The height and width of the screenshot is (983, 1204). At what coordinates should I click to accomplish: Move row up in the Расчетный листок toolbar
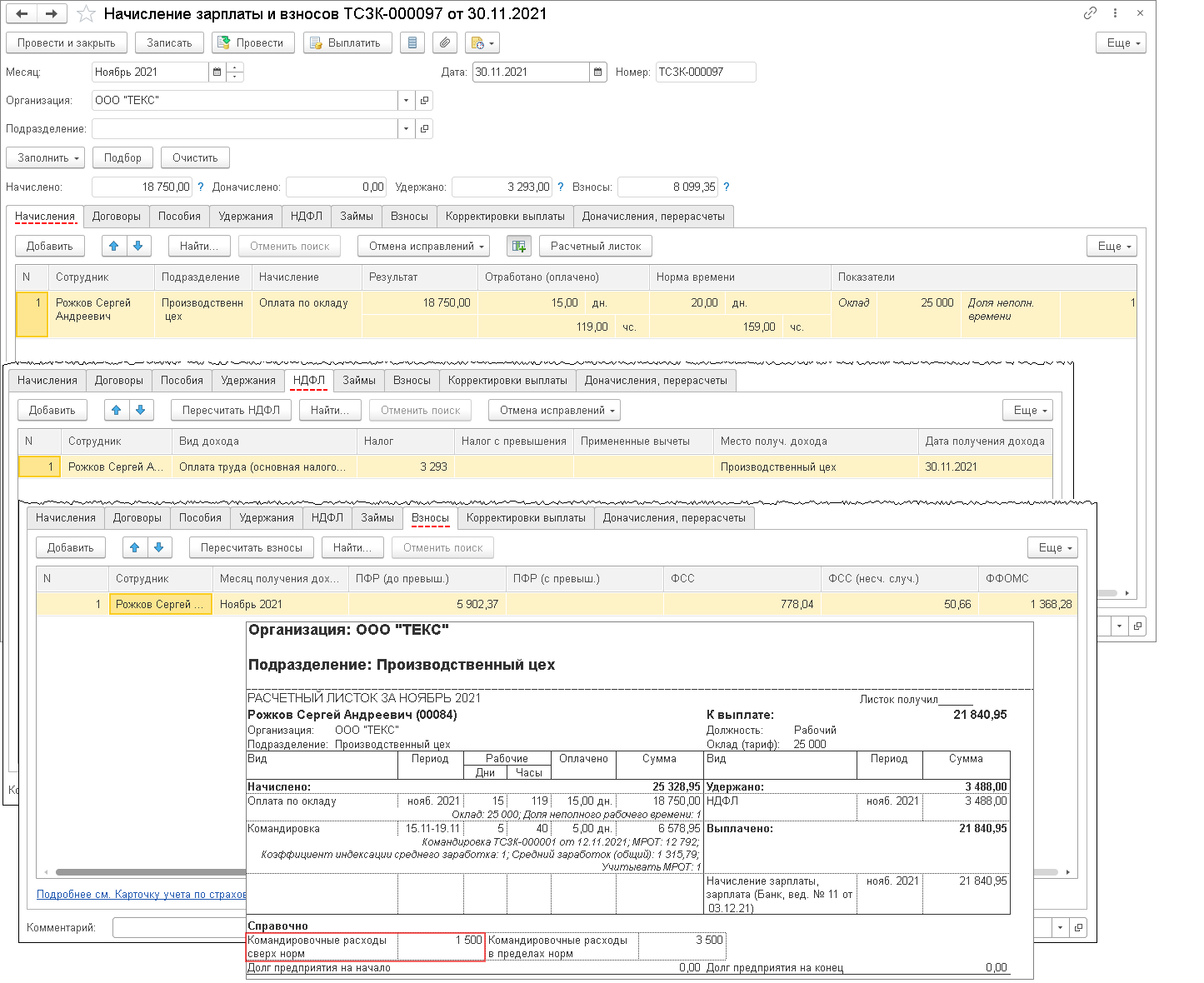pos(114,246)
